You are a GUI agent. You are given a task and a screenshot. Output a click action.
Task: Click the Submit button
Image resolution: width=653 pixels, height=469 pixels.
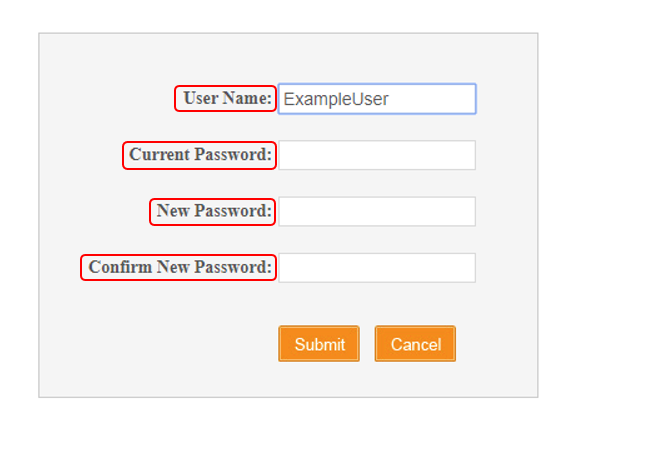(319, 344)
